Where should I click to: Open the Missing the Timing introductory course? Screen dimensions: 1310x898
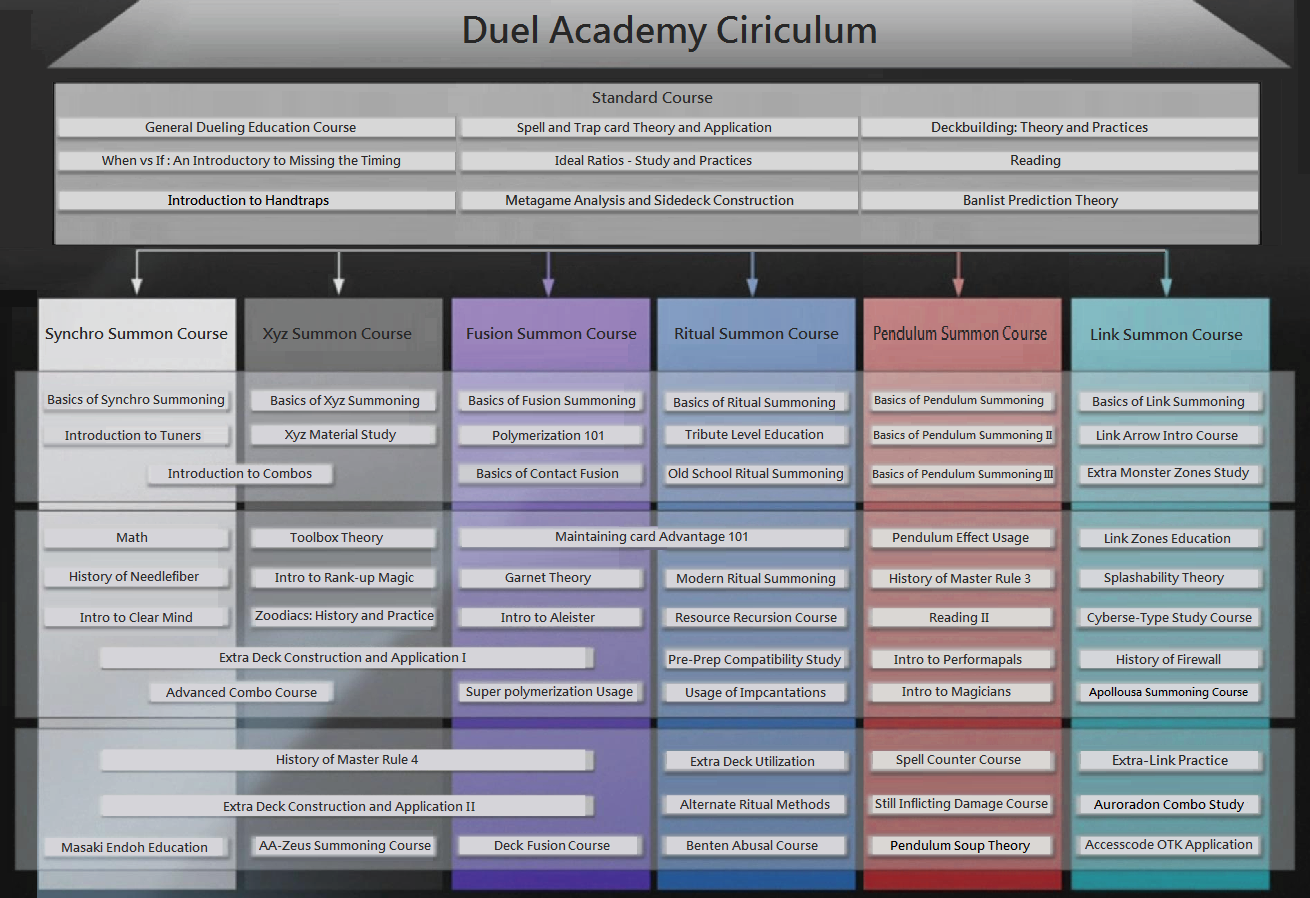pos(256,160)
